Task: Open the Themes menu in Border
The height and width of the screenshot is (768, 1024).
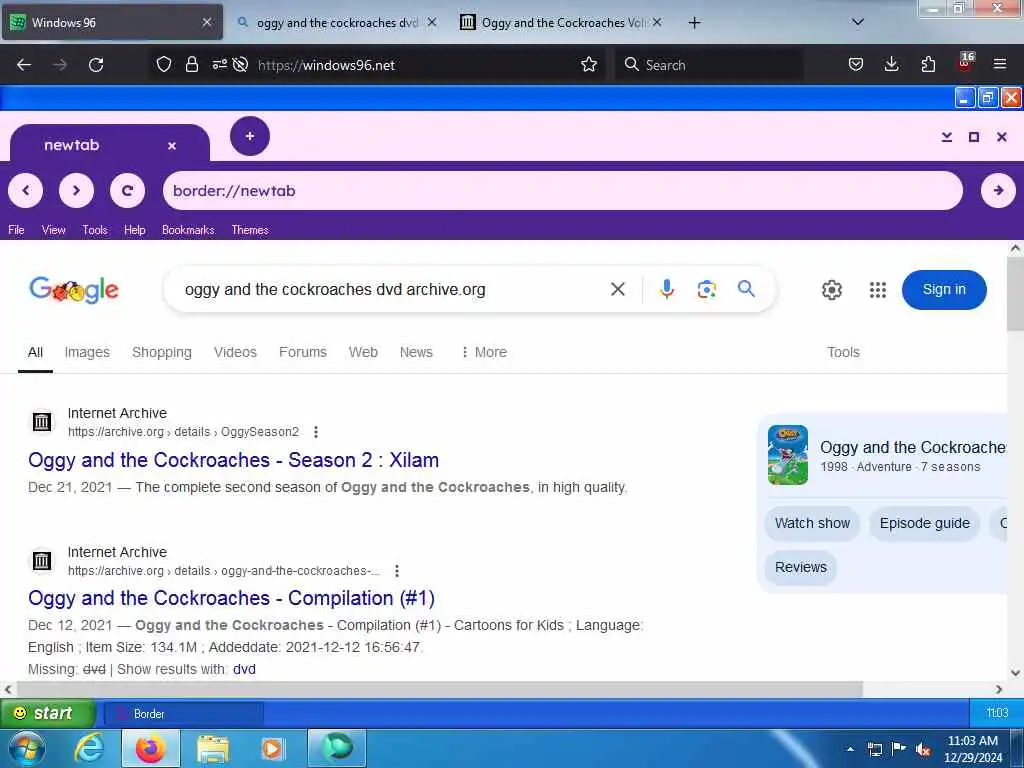Action: (x=249, y=230)
